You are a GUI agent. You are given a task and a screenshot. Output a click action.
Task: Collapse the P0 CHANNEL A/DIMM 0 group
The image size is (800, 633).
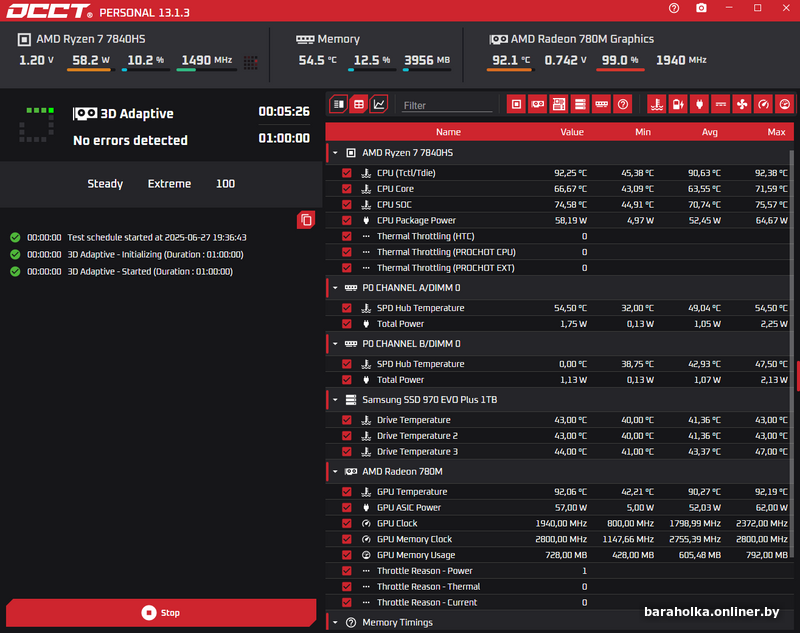click(335, 288)
